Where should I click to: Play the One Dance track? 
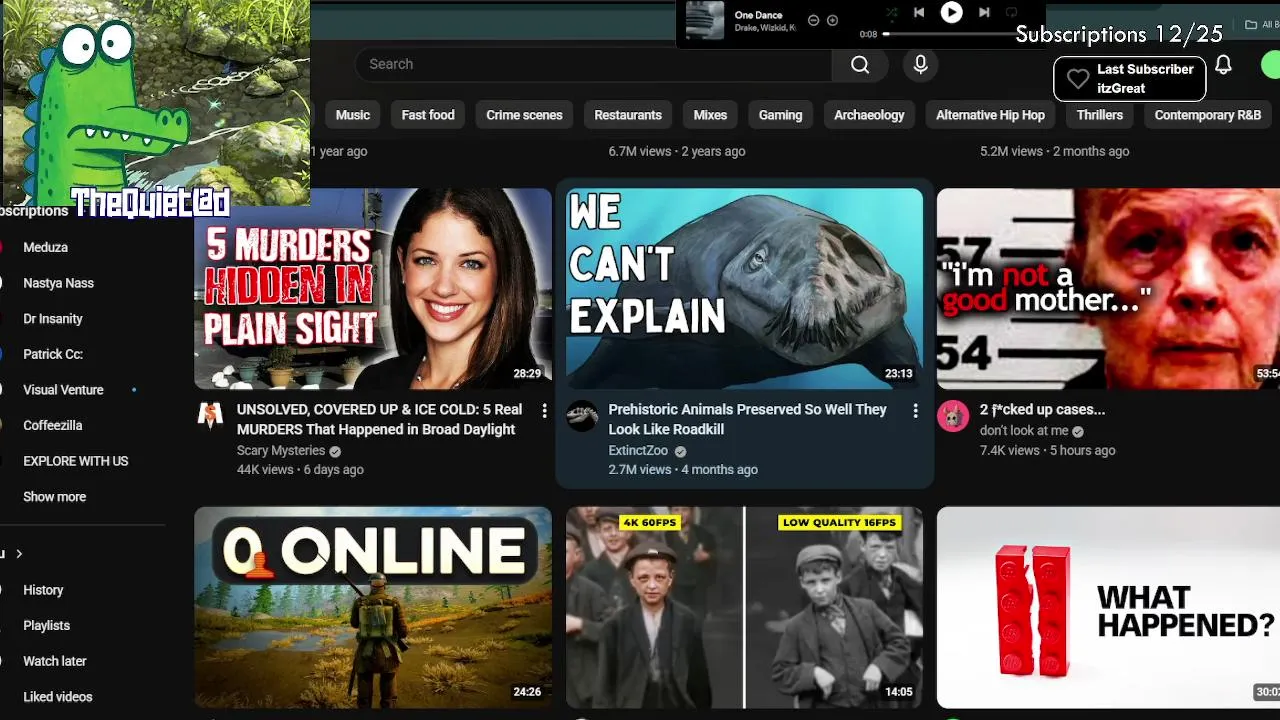point(951,12)
